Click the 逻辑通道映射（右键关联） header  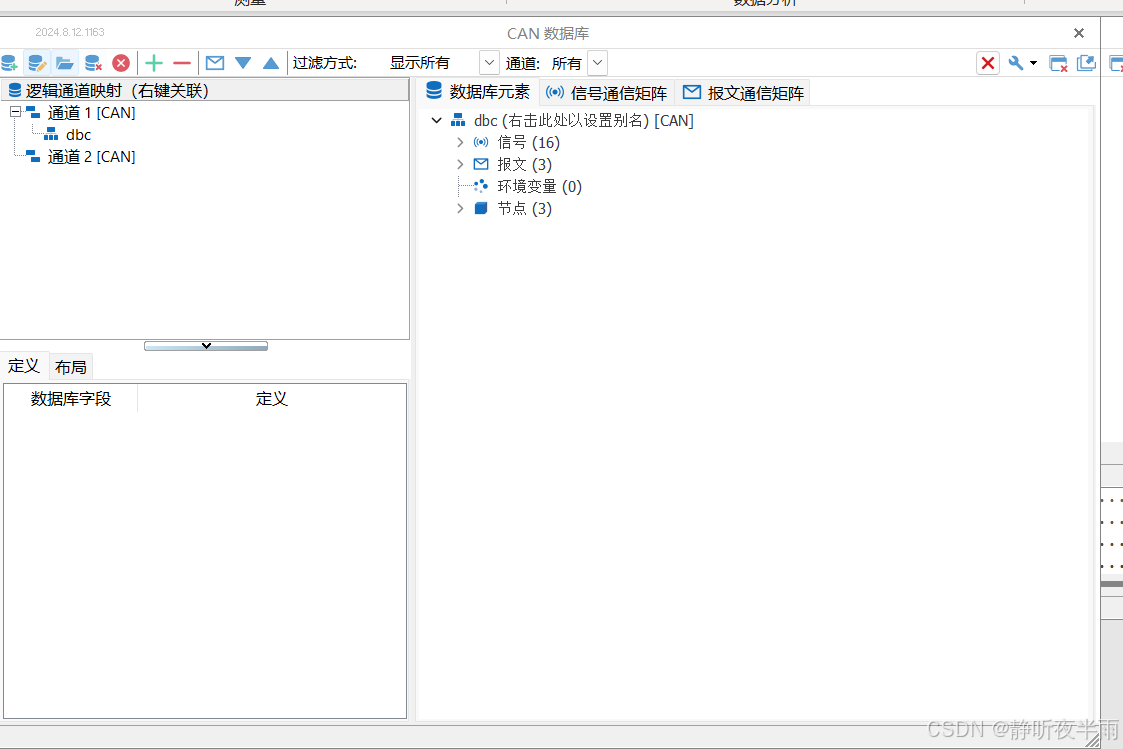205,90
